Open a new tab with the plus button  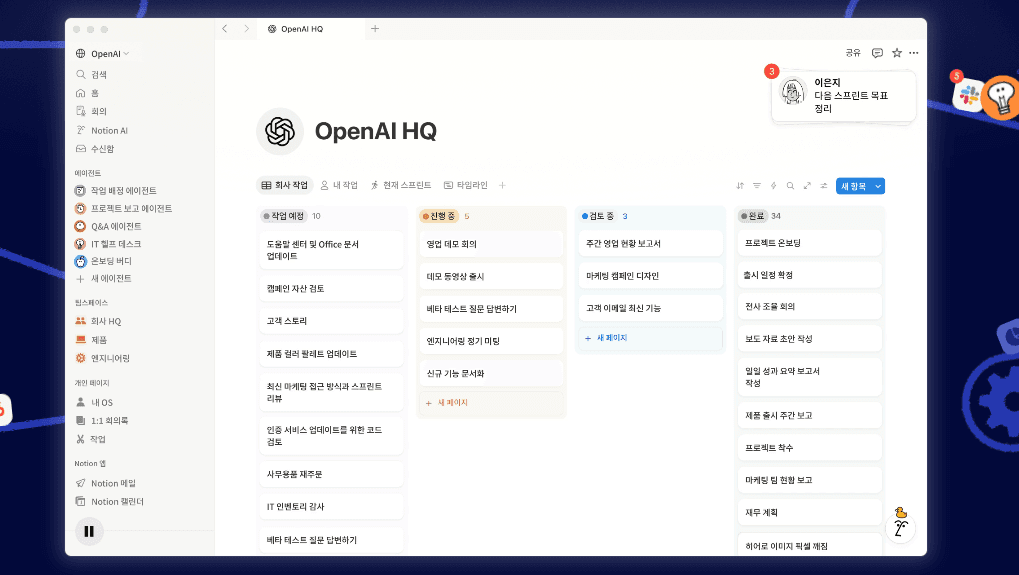375,29
